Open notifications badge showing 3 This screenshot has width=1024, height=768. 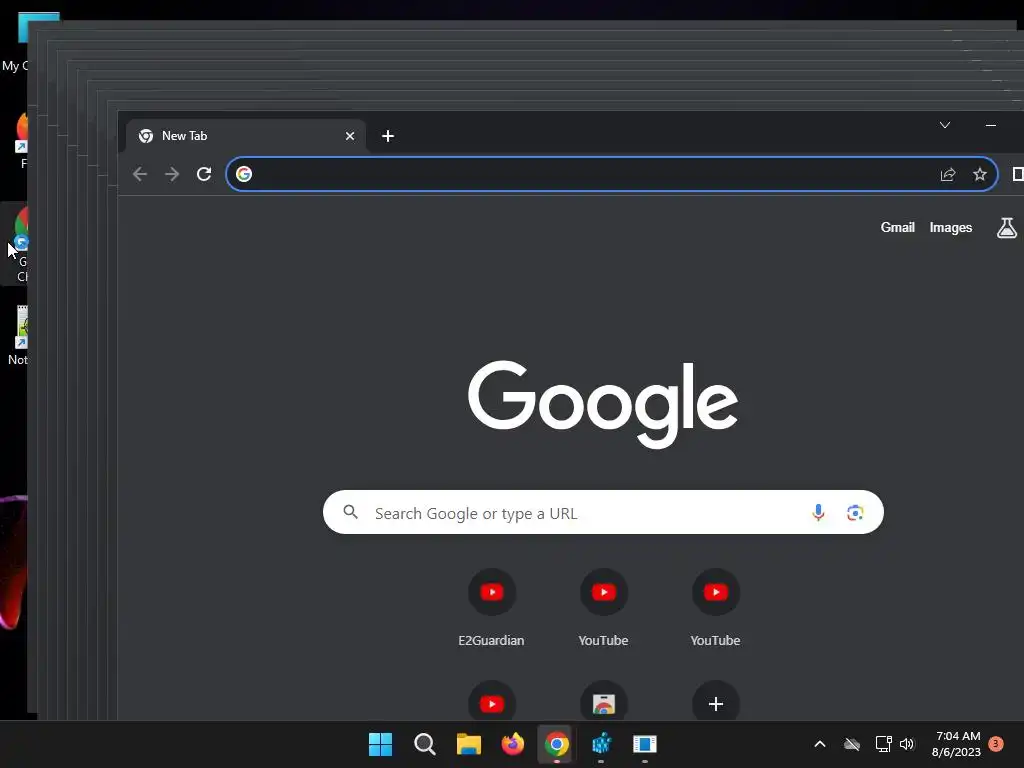tap(996, 744)
